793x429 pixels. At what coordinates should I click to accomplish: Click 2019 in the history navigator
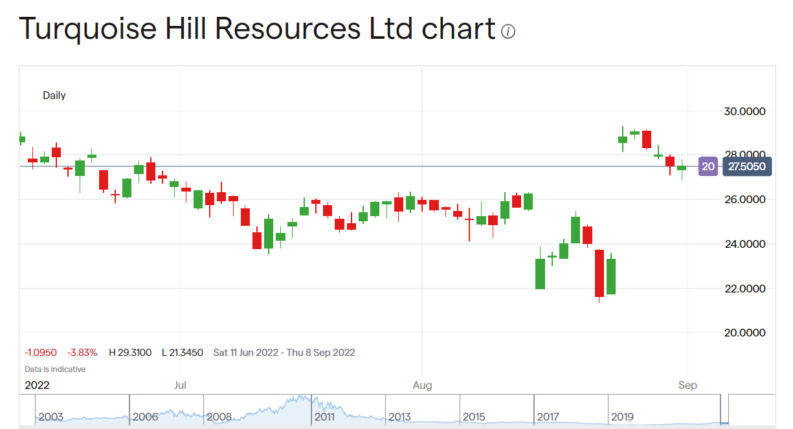622,417
